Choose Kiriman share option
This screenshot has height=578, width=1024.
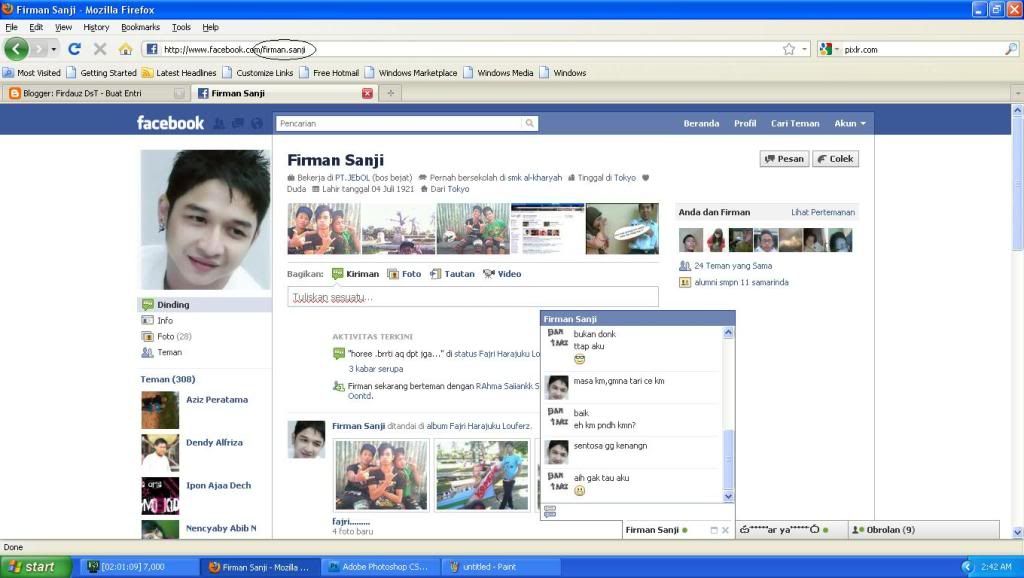pyautogui.click(x=355, y=274)
